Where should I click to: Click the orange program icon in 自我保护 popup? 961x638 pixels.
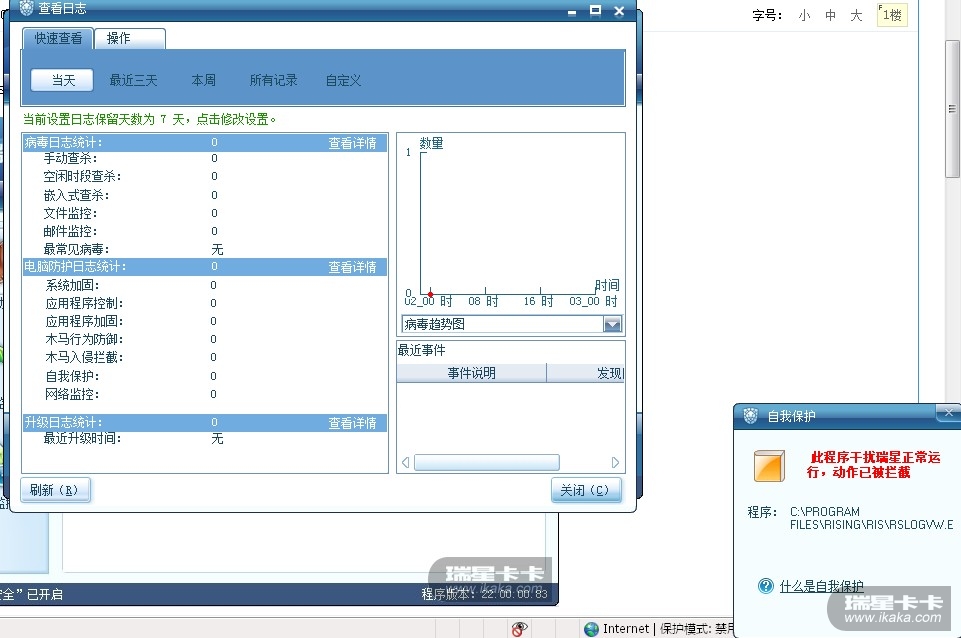[x=769, y=466]
